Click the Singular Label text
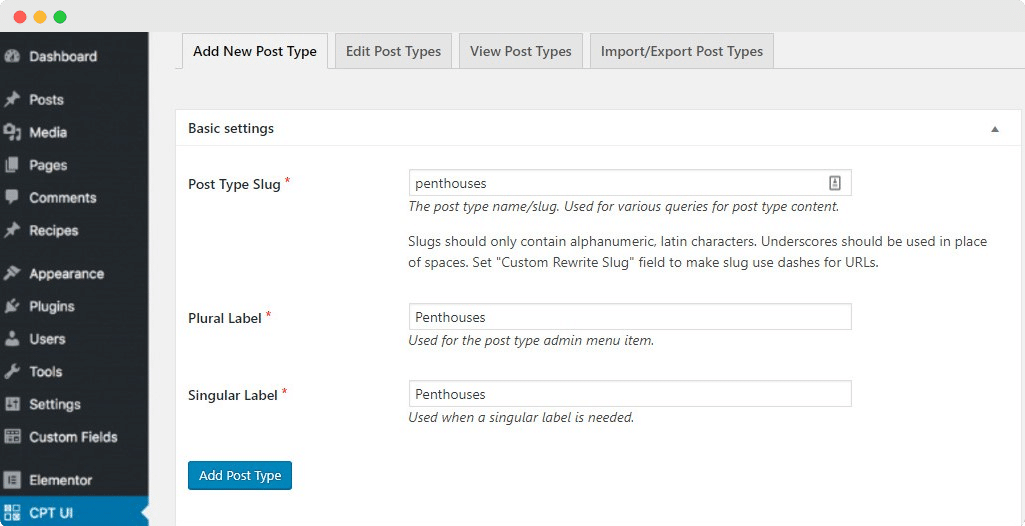The height and width of the screenshot is (526, 1025). click(x=233, y=395)
